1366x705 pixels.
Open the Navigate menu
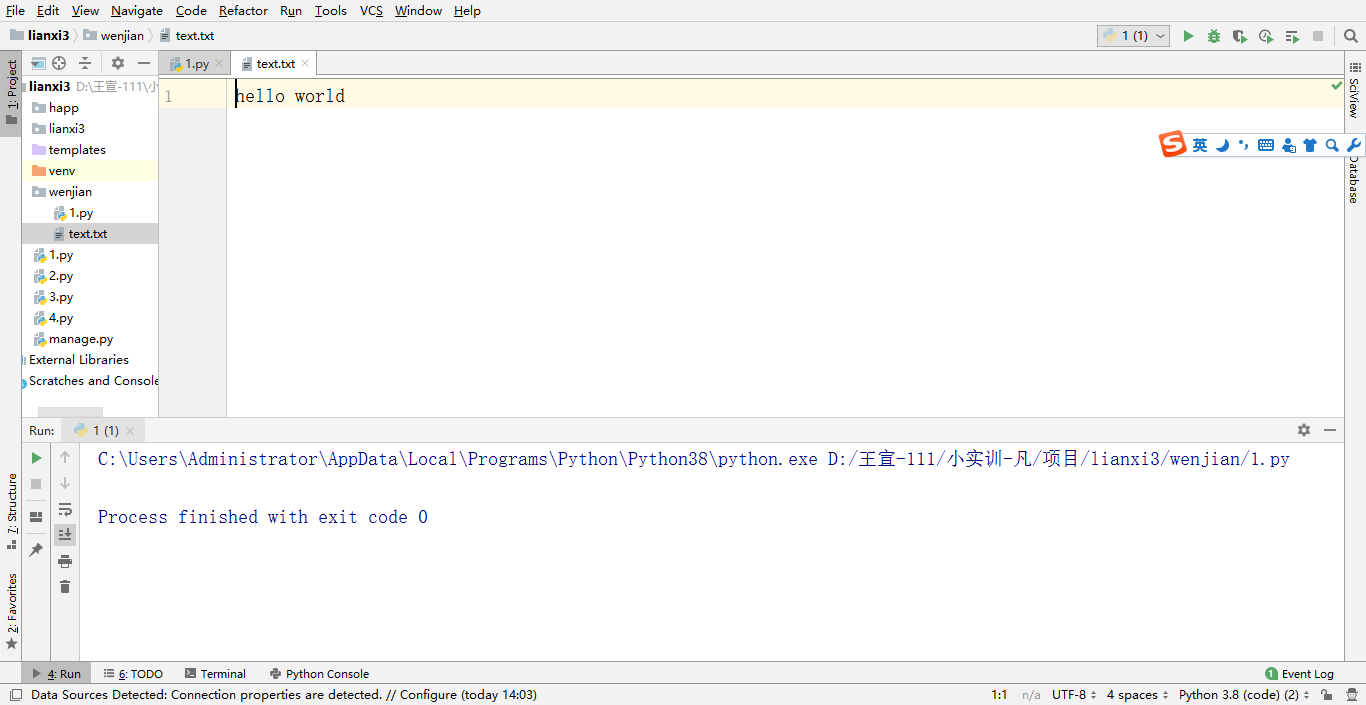click(137, 10)
